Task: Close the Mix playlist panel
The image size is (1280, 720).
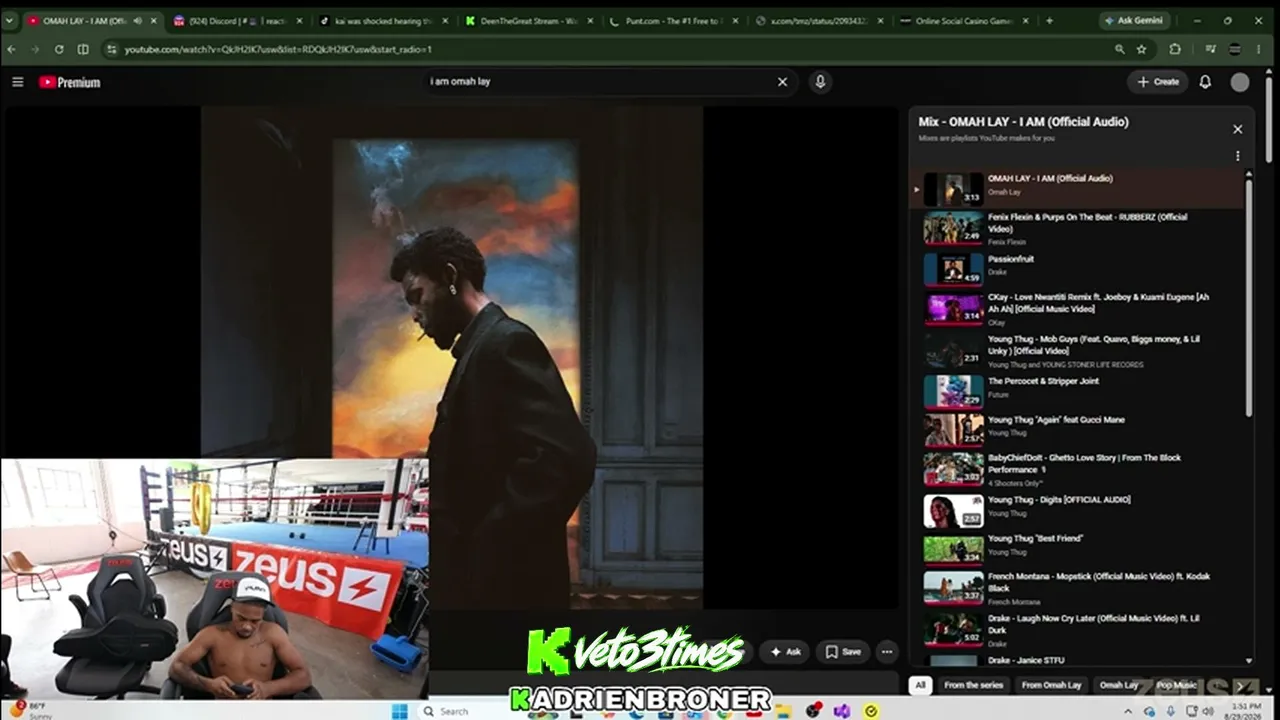Action: coord(1237,129)
